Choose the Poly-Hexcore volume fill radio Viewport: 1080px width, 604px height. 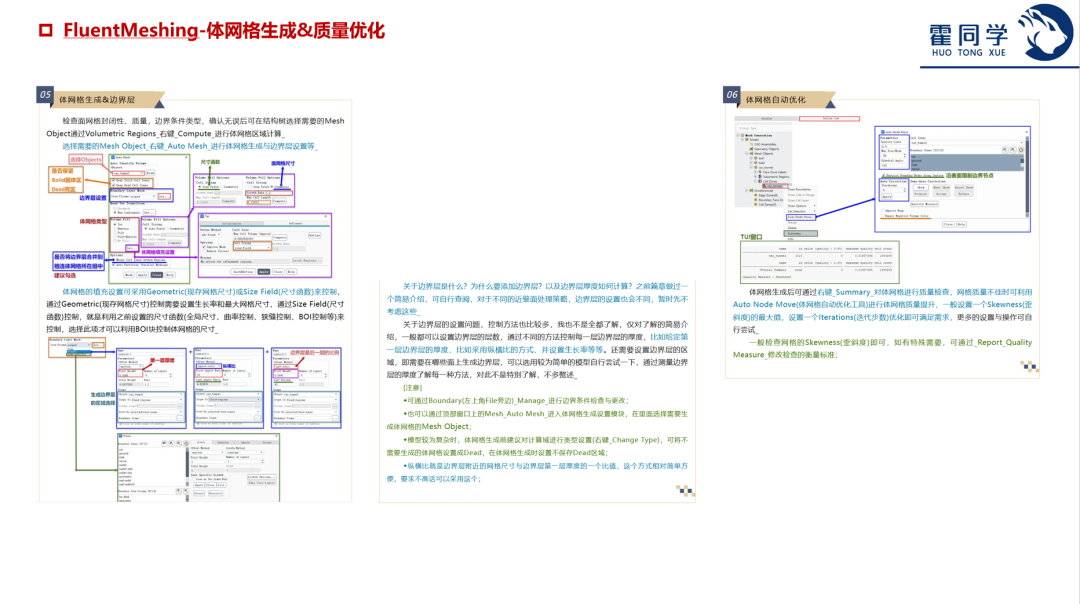pos(115,237)
